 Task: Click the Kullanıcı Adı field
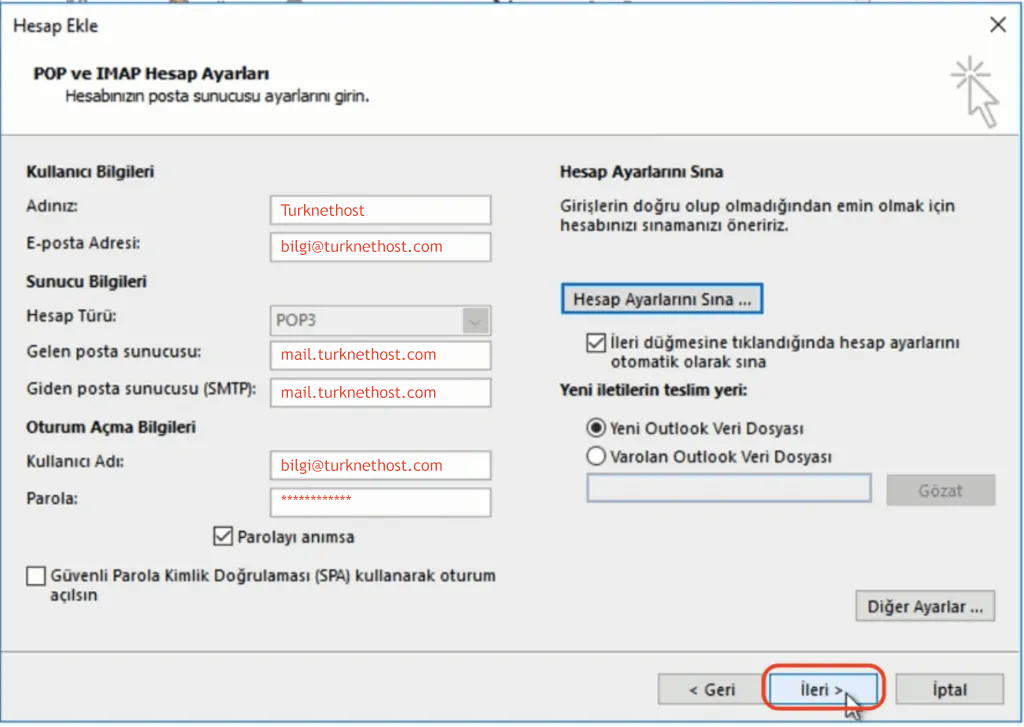380,466
